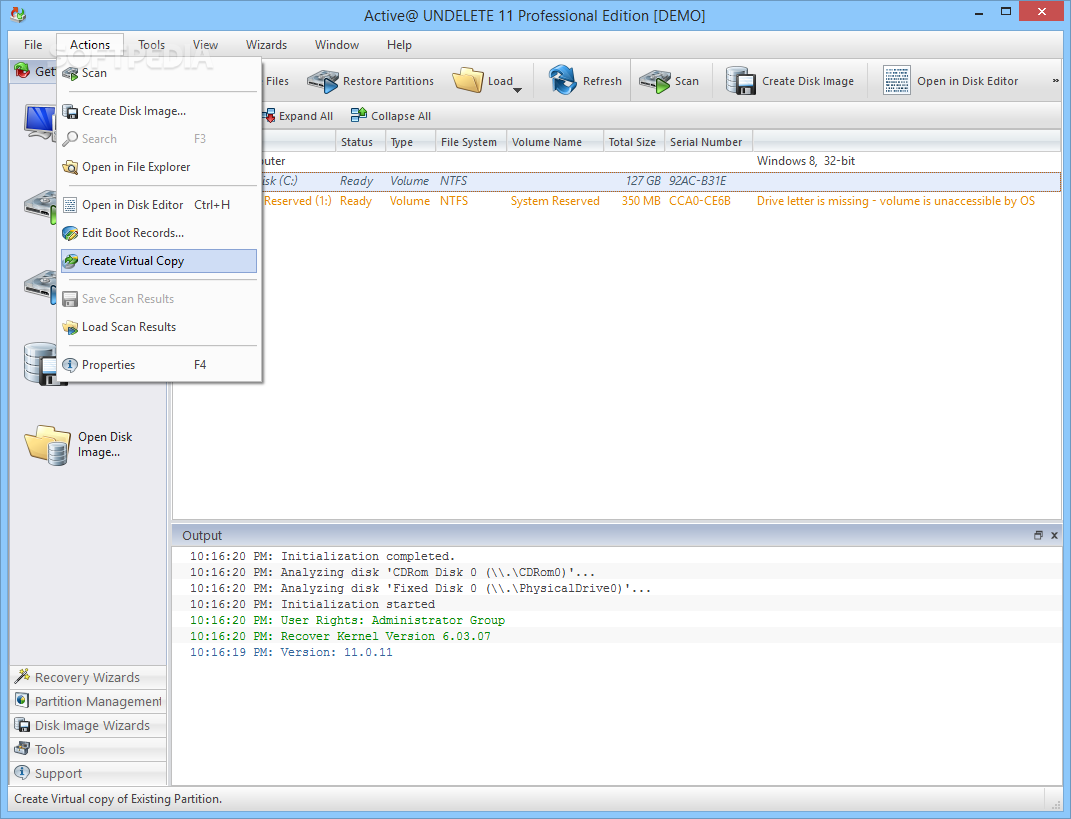The width and height of the screenshot is (1071, 819).
Task: Click the Open Disk Image folder icon
Action: (47, 445)
